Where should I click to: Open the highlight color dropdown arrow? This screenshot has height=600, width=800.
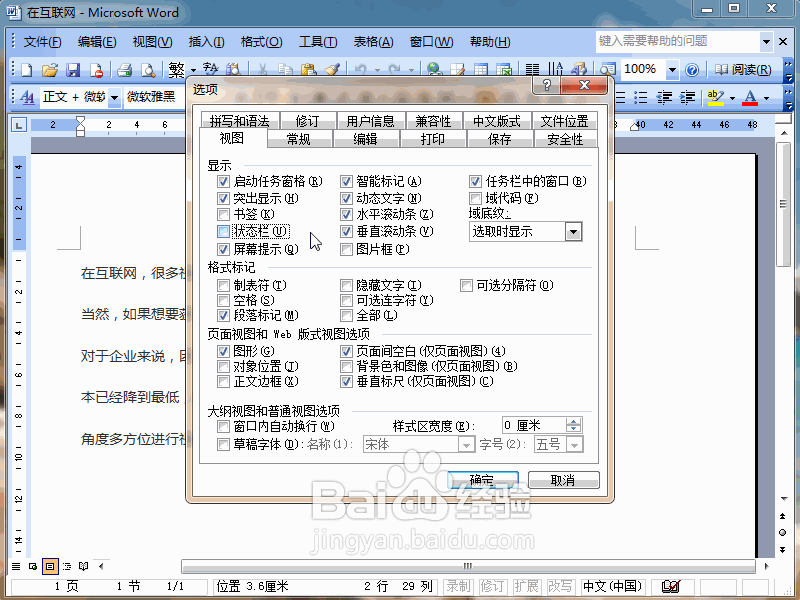[x=732, y=97]
